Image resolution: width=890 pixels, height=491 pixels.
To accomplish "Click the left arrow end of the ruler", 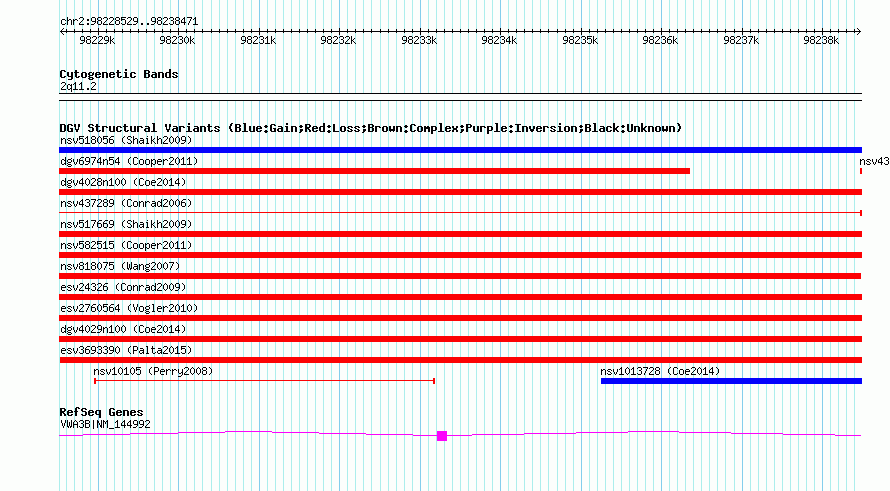I will (62, 31).
